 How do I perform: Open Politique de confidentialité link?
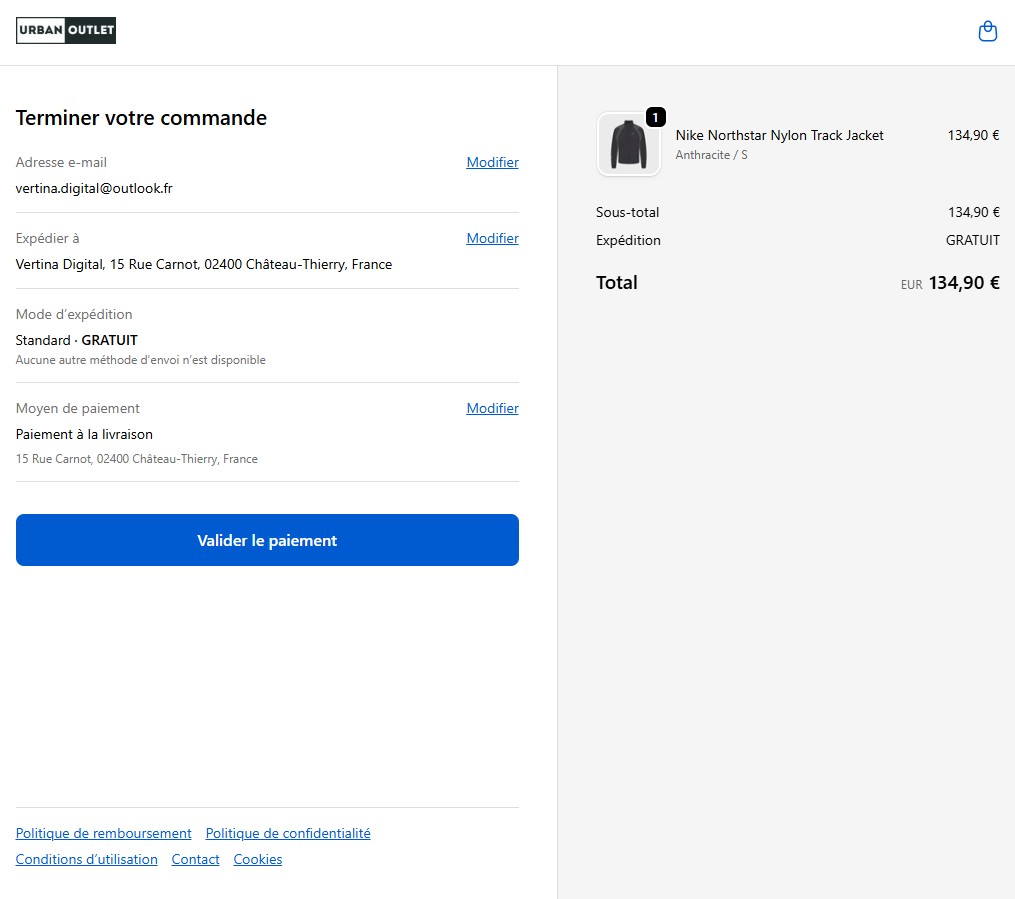288,833
